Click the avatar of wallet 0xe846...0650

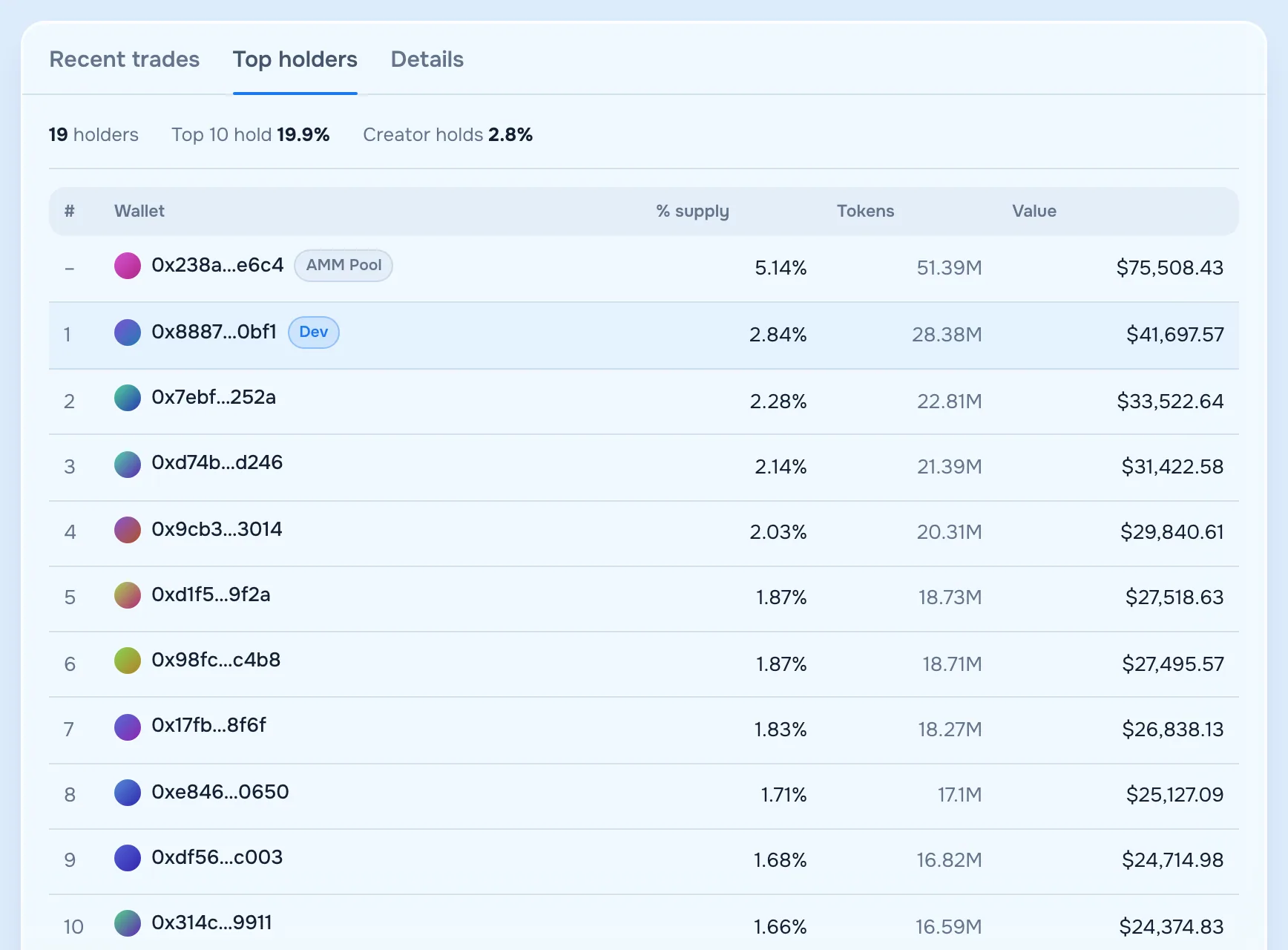128,793
